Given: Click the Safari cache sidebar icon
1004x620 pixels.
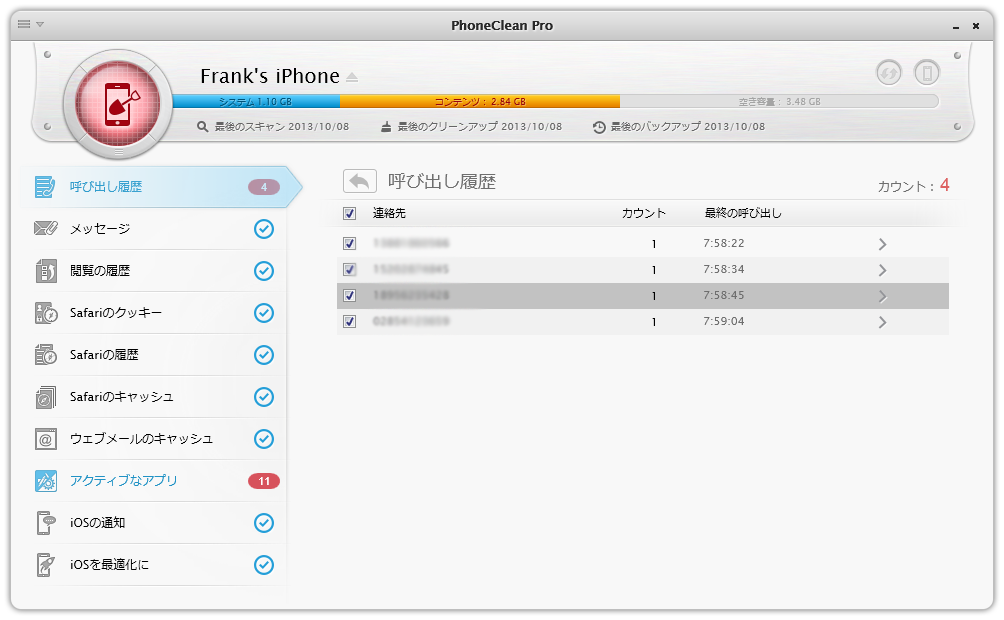Looking at the screenshot, I should coord(45,397).
